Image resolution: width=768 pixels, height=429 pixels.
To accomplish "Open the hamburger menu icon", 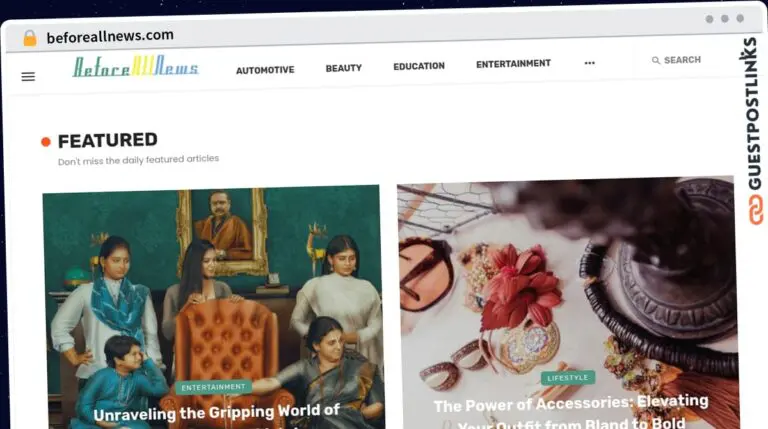I will coord(28,76).
